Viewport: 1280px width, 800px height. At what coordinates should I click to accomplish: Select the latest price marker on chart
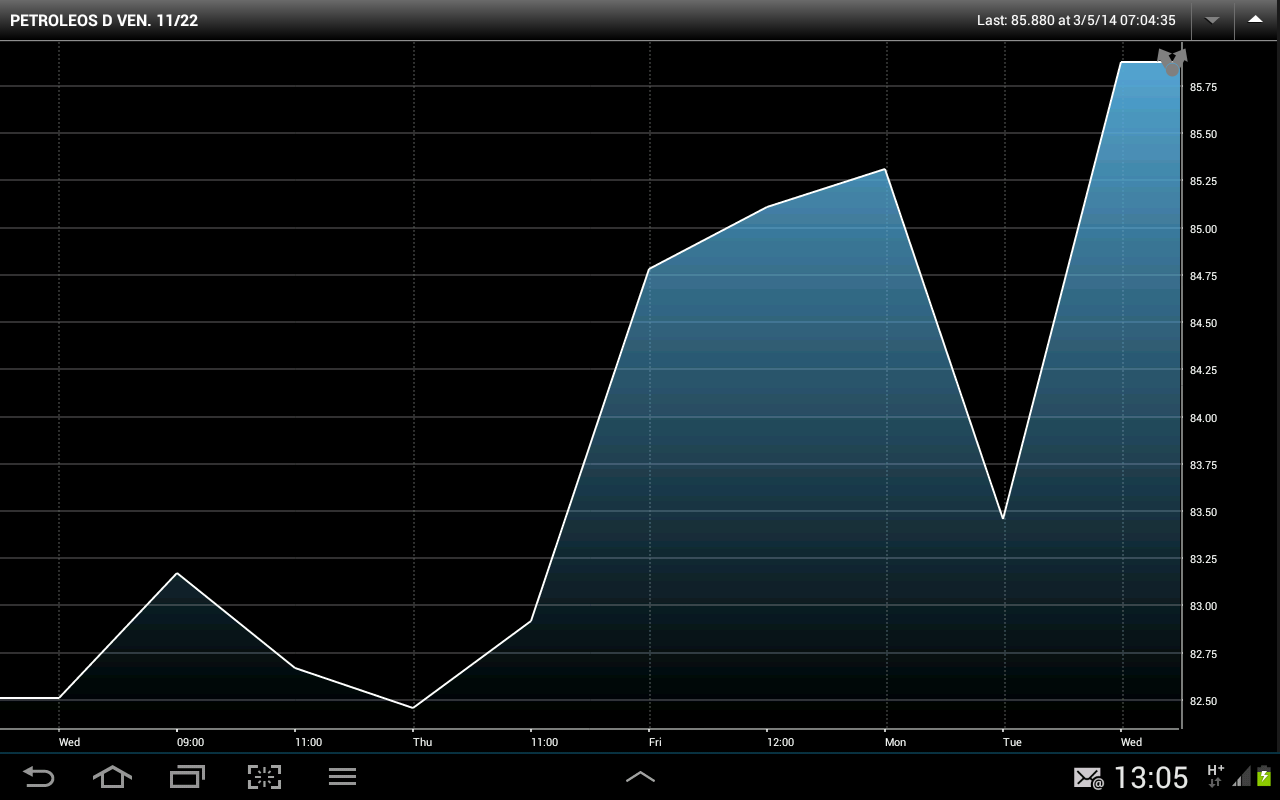(1172, 61)
